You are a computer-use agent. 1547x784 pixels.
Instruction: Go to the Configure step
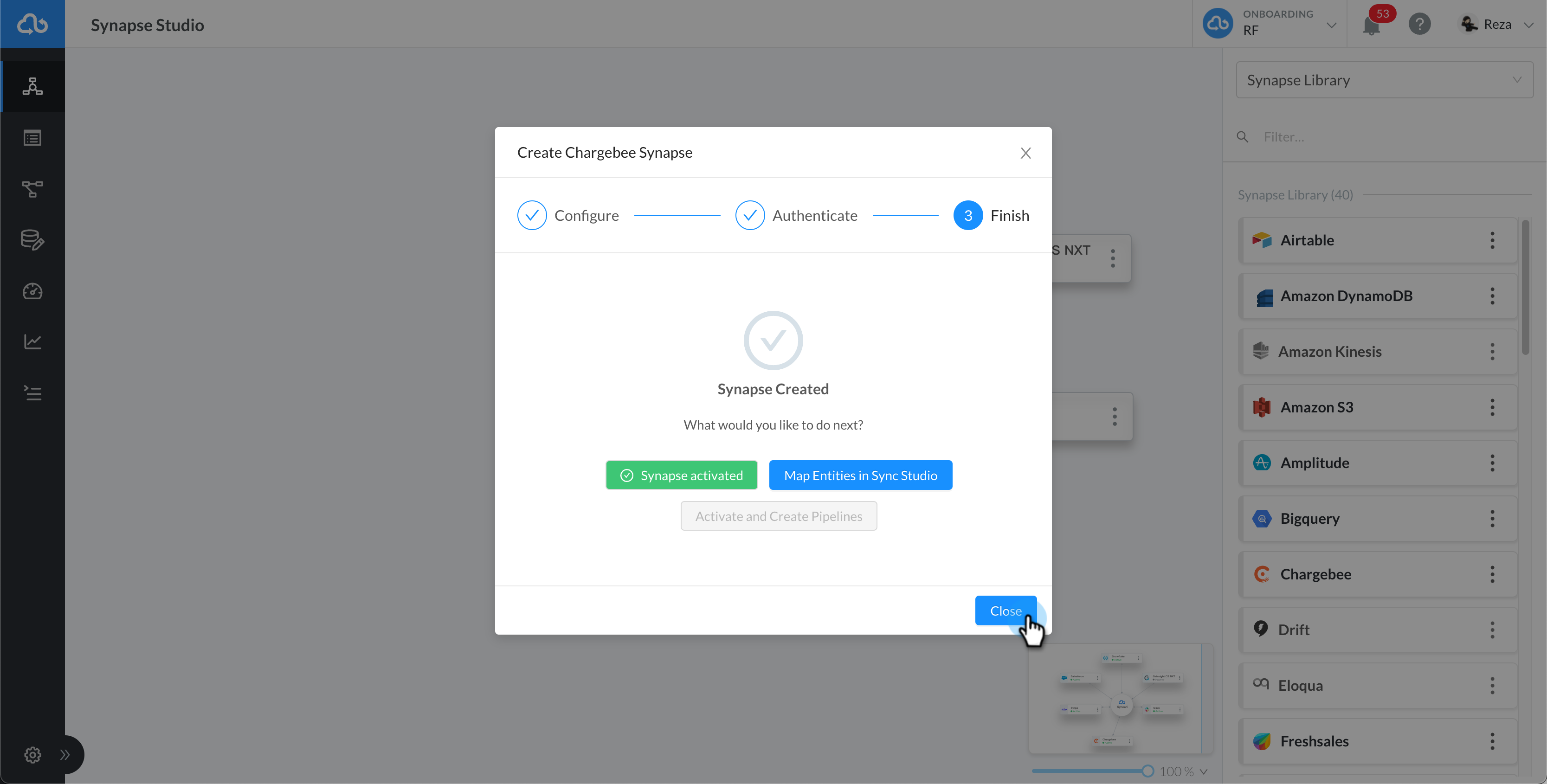[x=567, y=216]
